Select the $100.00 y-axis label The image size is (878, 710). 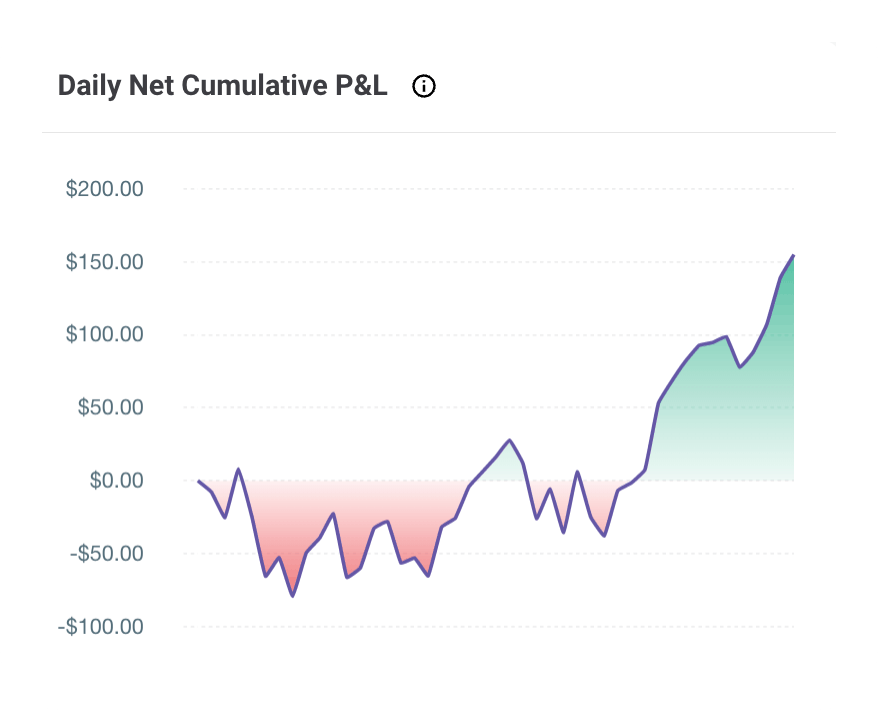104,334
